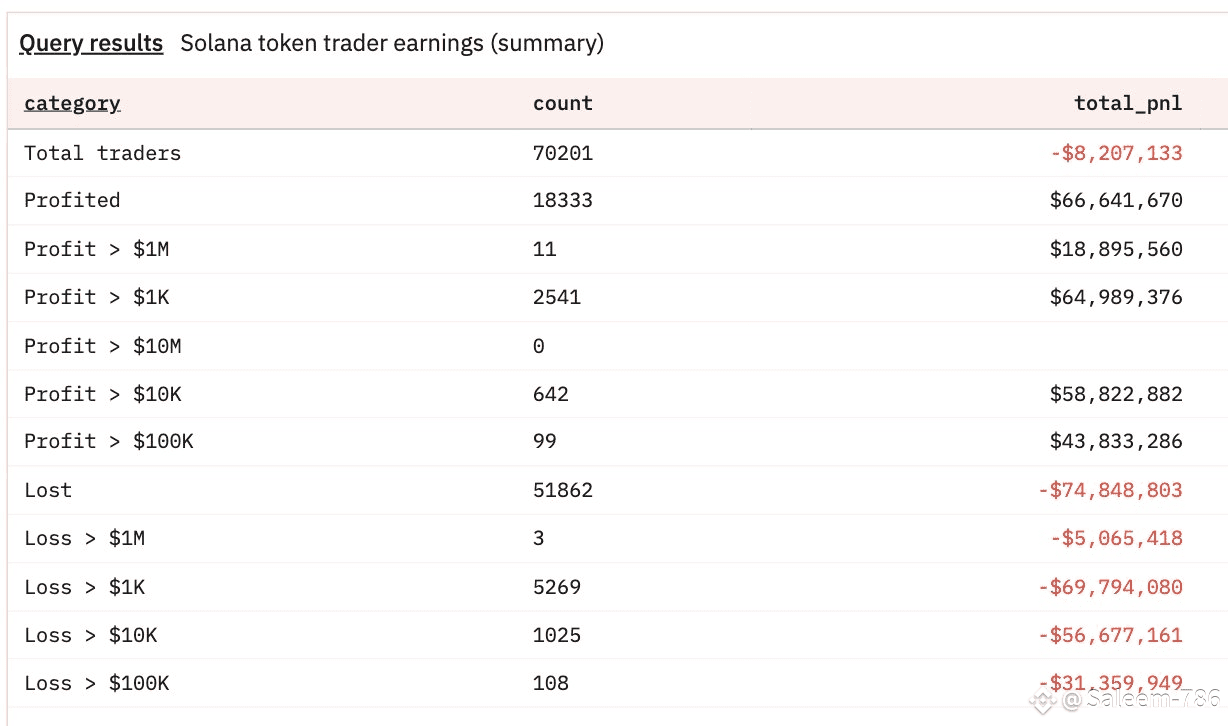Select the Profit > $1M row
1228x726 pixels.
(x=614, y=249)
